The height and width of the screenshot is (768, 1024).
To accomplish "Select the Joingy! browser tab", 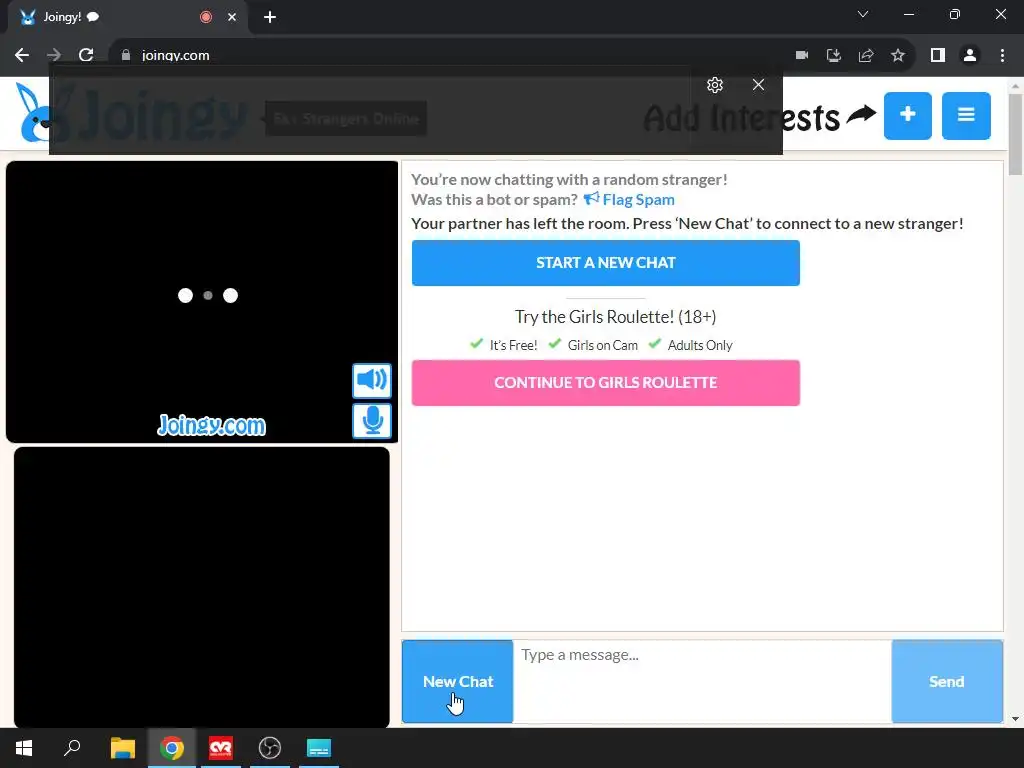I will [127, 18].
